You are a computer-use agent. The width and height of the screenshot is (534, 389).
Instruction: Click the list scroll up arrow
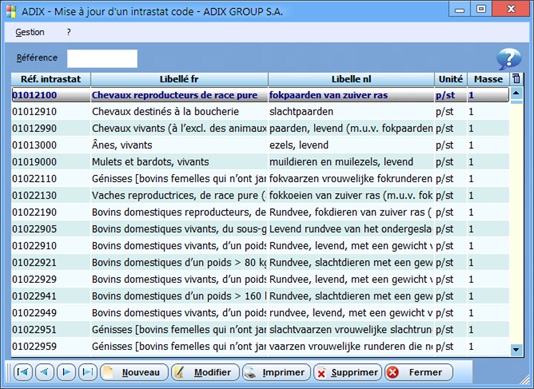516,93
